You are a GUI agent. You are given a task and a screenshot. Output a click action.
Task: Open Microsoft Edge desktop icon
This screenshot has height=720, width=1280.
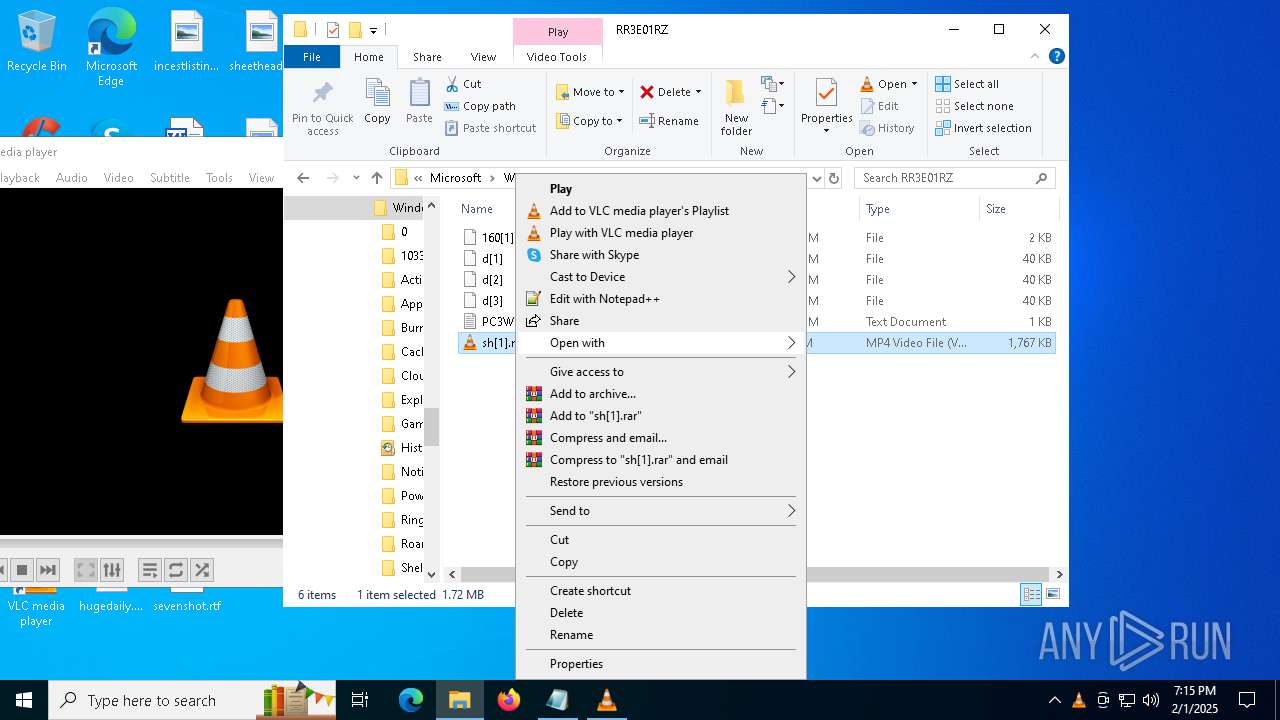click(x=111, y=48)
